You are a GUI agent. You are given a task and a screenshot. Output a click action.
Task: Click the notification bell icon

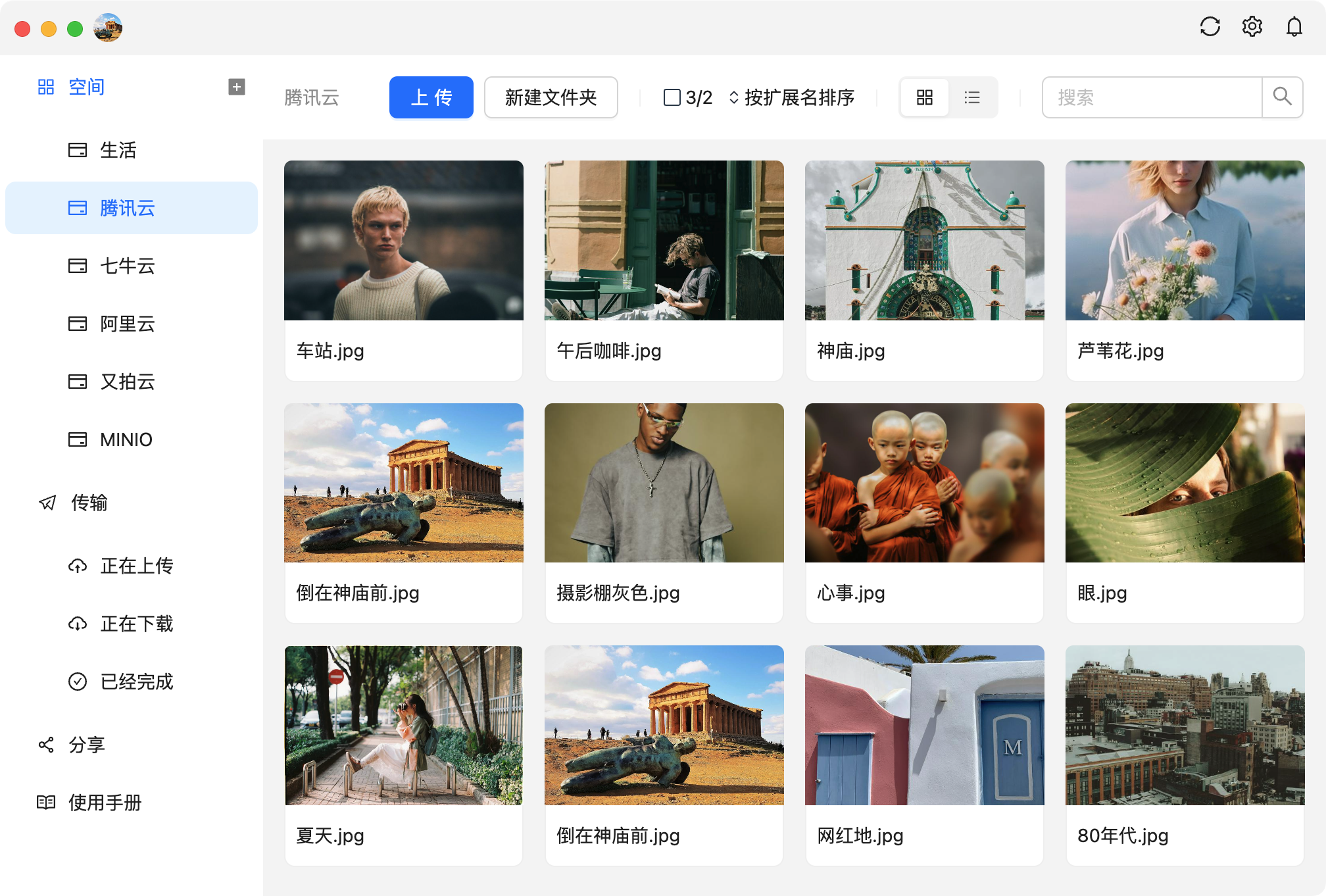(1294, 27)
